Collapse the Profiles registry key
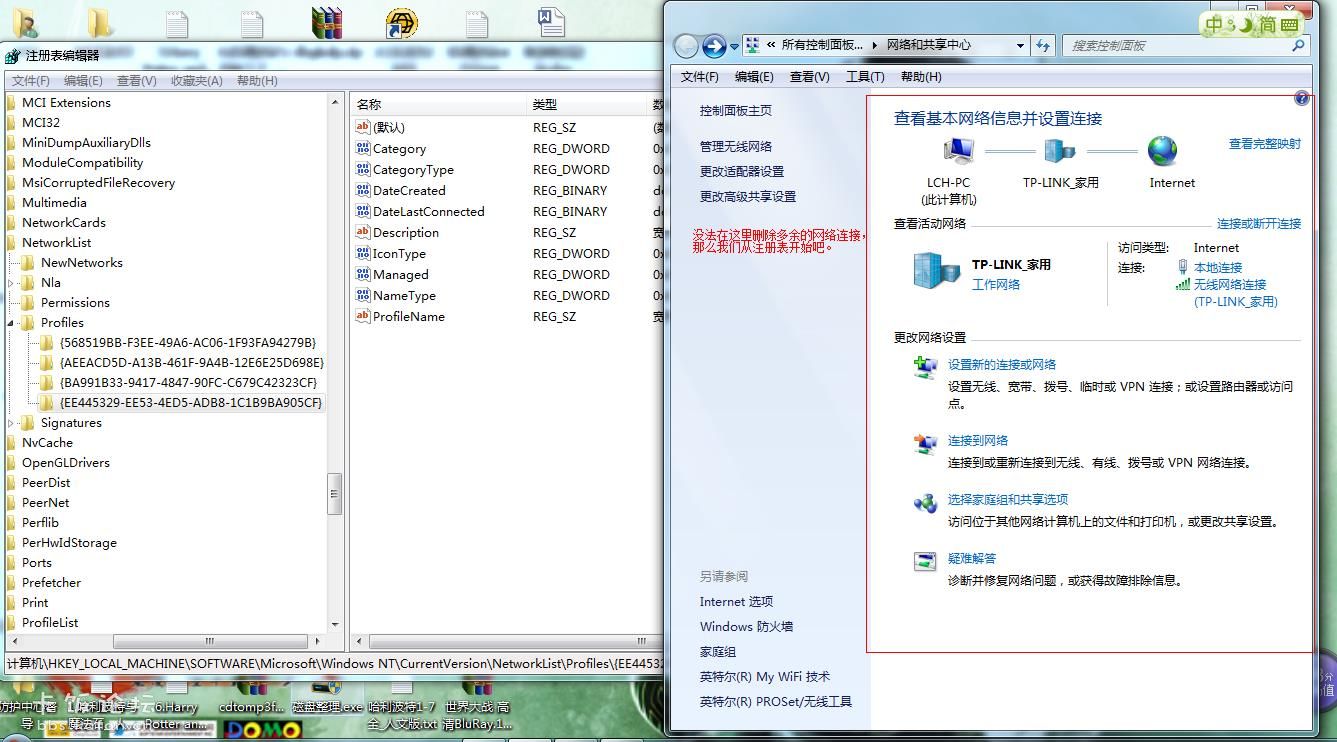Screen dimensions: 1337x742 [12, 323]
